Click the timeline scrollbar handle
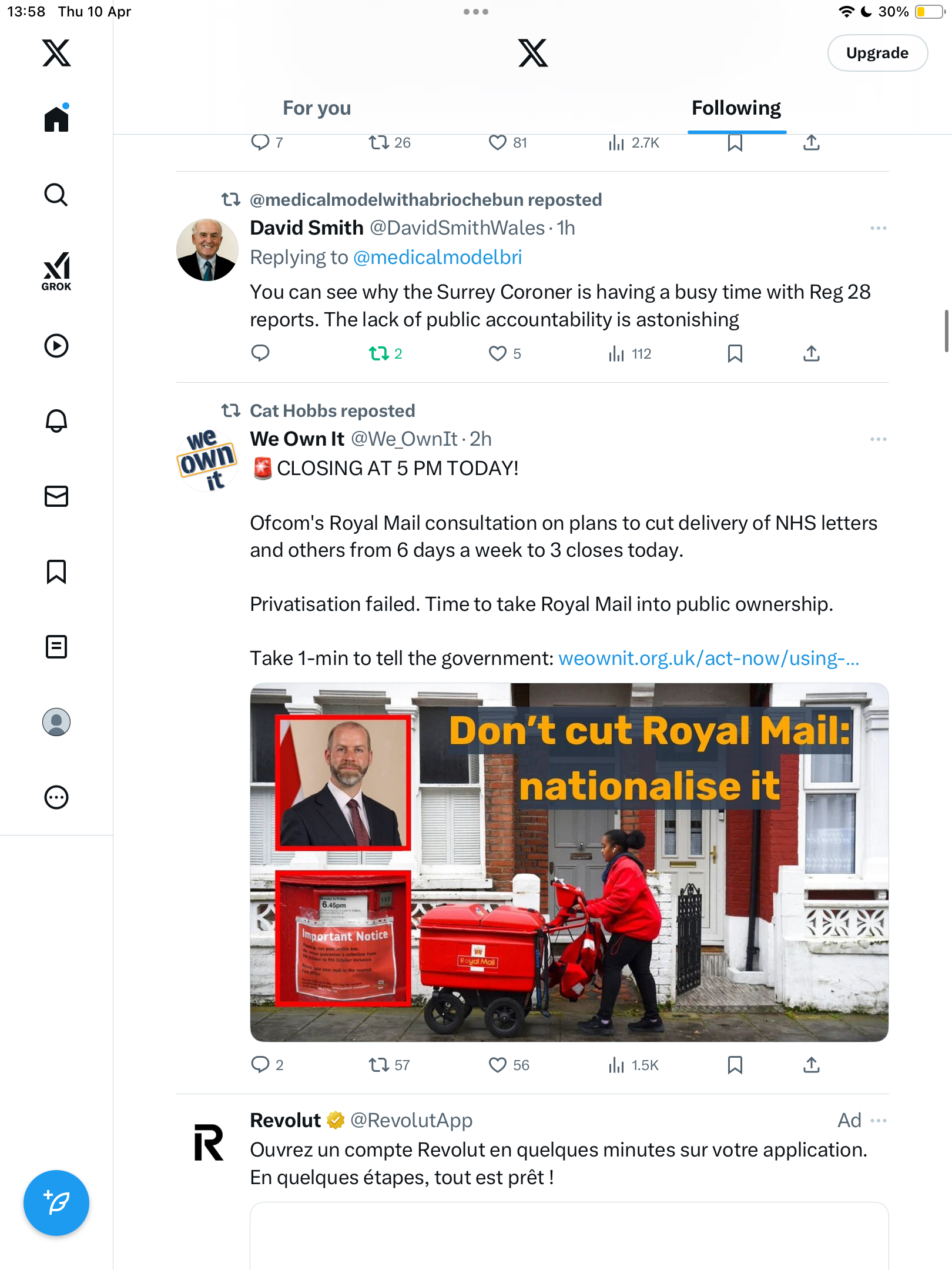Screen dimensions: 952x1270 pyautogui.click(x=946, y=331)
